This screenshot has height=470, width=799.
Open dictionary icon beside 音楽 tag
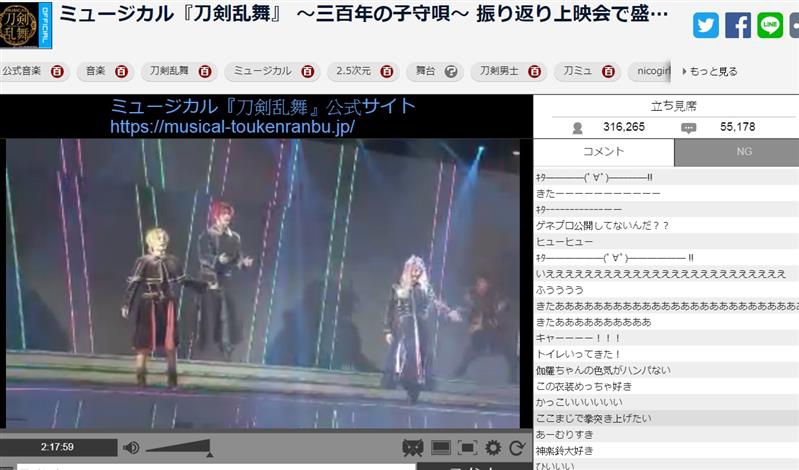coord(121,71)
